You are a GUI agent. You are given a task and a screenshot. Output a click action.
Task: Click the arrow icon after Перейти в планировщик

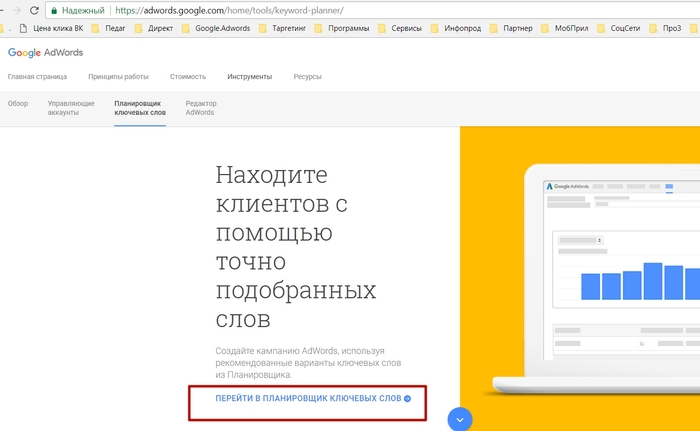click(x=408, y=398)
